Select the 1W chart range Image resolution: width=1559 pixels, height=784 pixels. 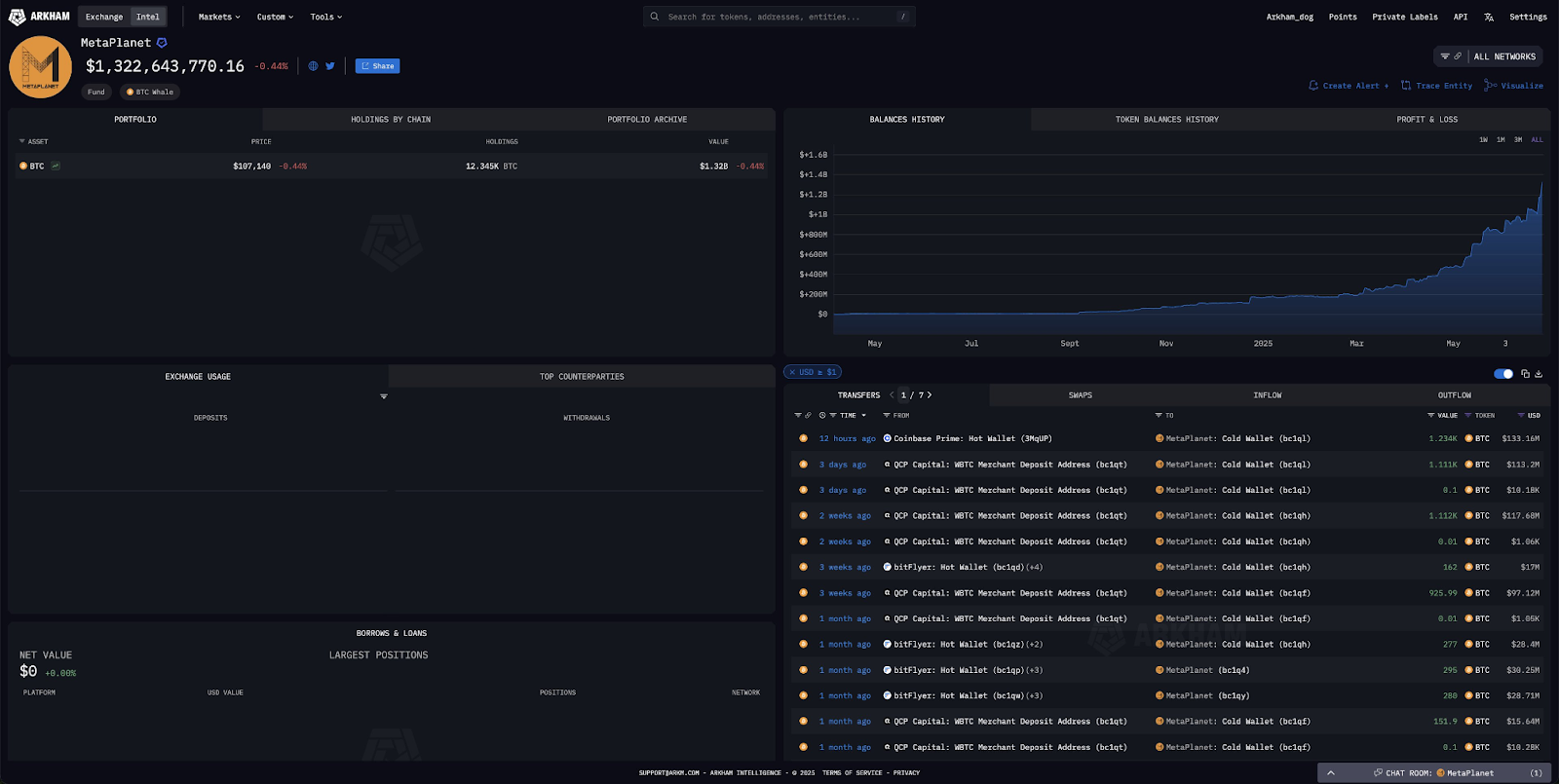tap(1483, 140)
